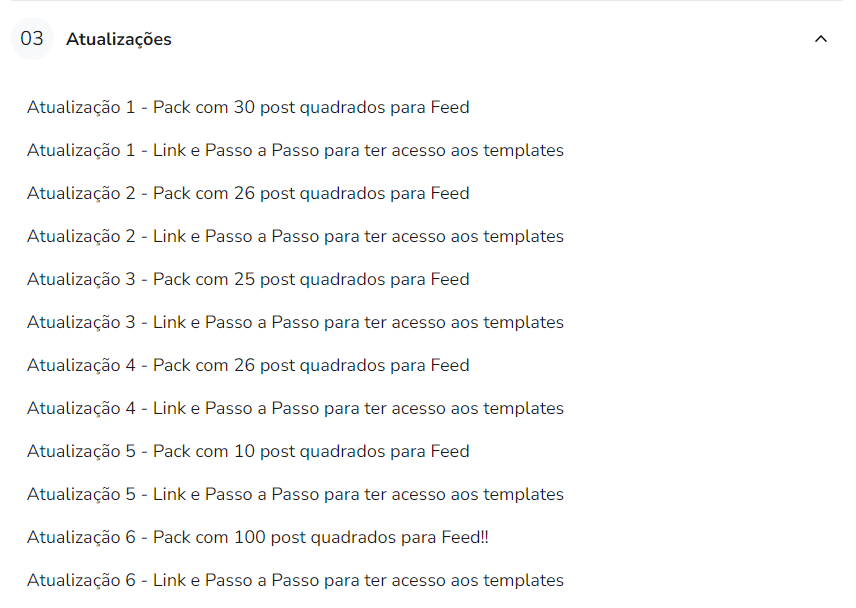Open Atualização 1 Link e Passo a Passo

pos(295,150)
